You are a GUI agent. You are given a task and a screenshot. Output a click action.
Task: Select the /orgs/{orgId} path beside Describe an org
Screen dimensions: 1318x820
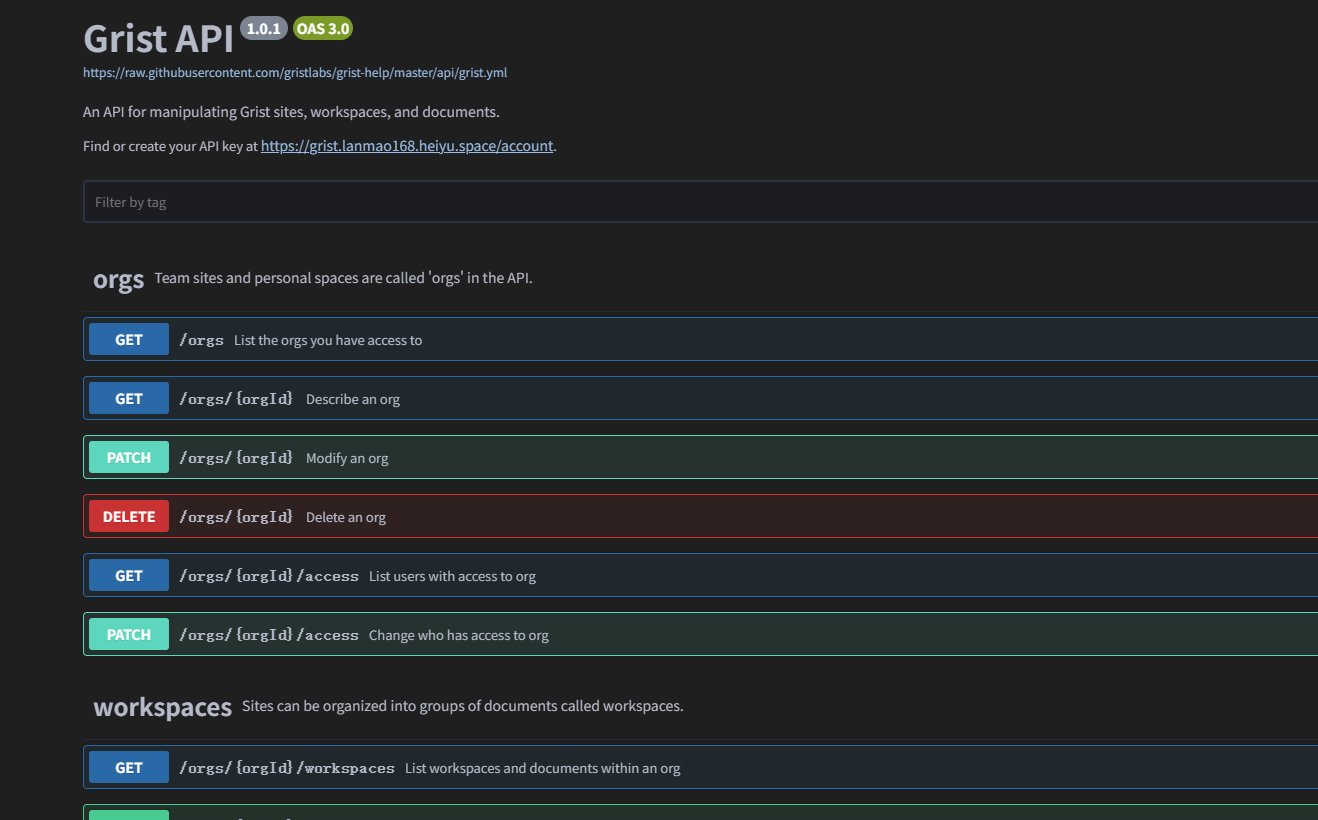[236, 399]
